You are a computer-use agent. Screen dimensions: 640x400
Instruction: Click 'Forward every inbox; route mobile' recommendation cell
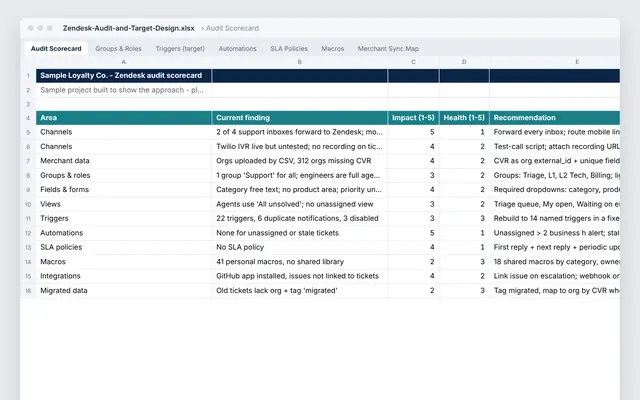(x=555, y=132)
